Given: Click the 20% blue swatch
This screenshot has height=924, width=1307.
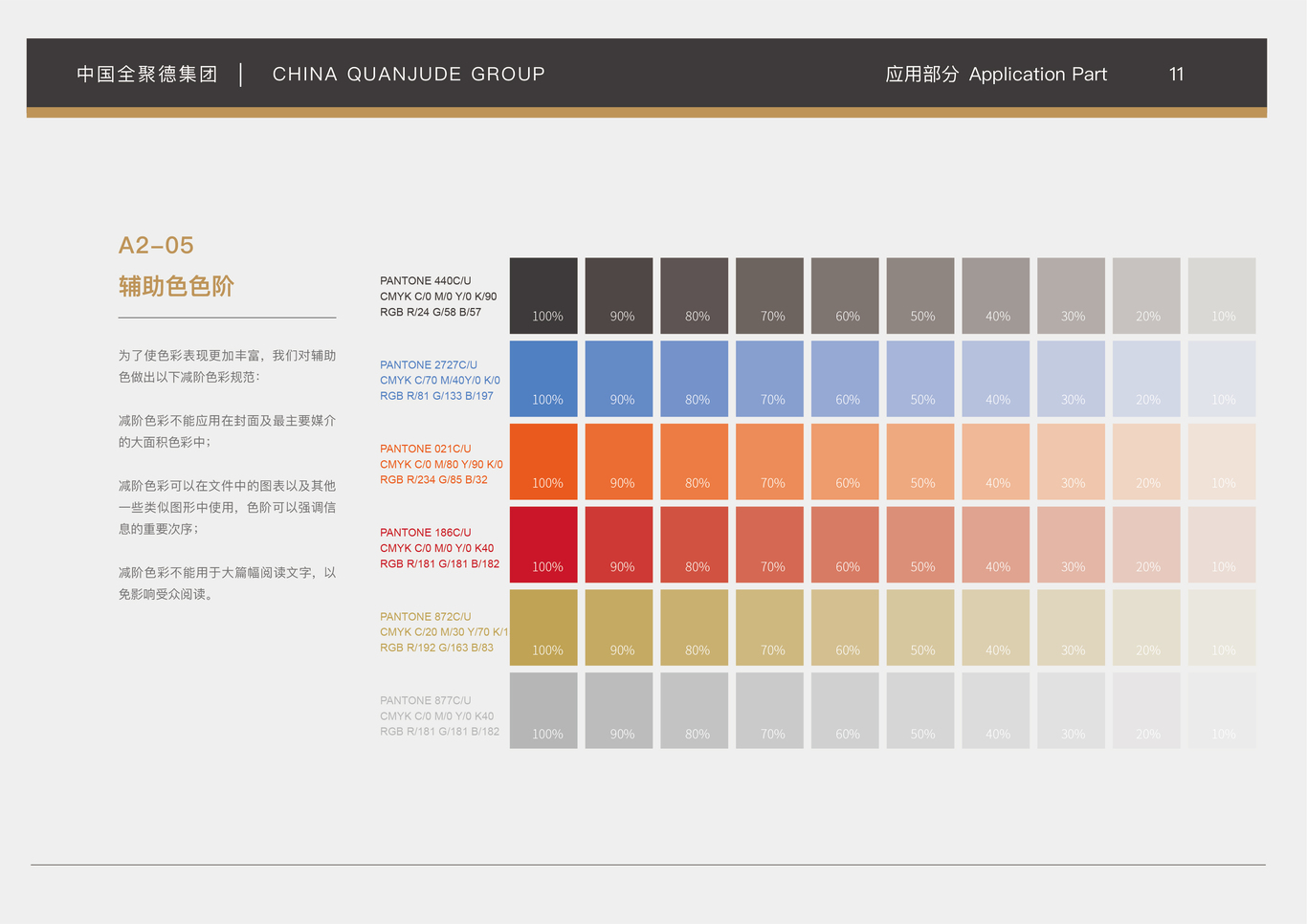Looking at the screenshot, I should (1146, 379).
